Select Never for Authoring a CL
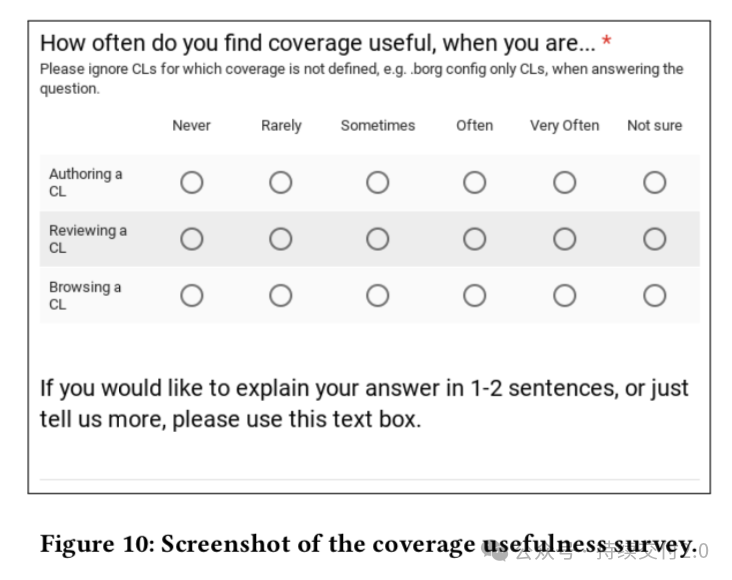This screenshot has width=732, height=580. point(192,183)
